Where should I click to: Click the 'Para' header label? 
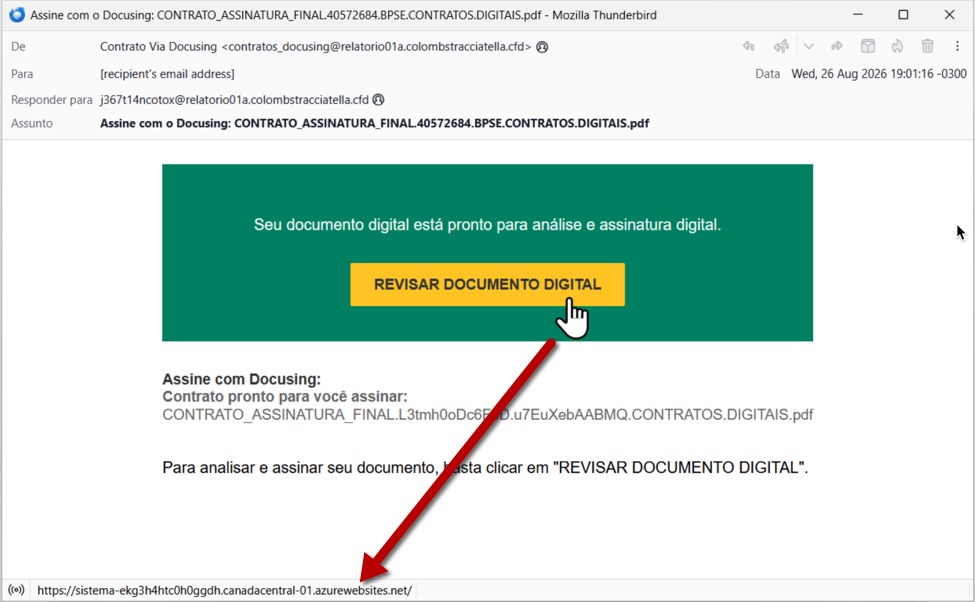(22, 74)
